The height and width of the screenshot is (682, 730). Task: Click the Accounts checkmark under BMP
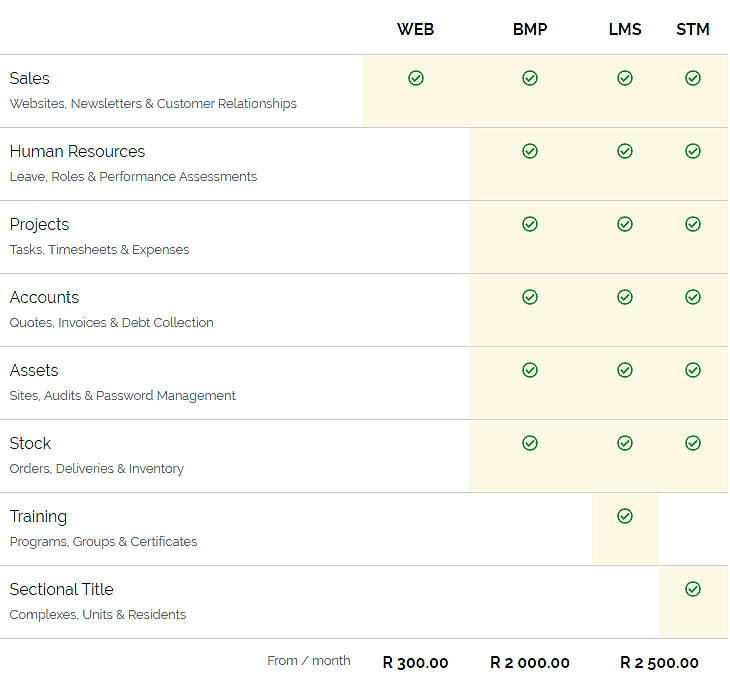(530, 297)
